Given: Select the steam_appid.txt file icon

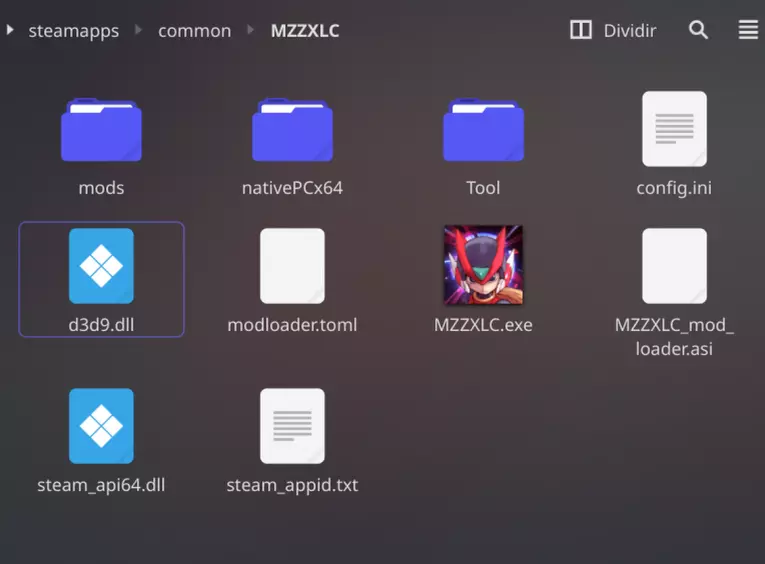Looking at the screenshot, I should [292, 426].
